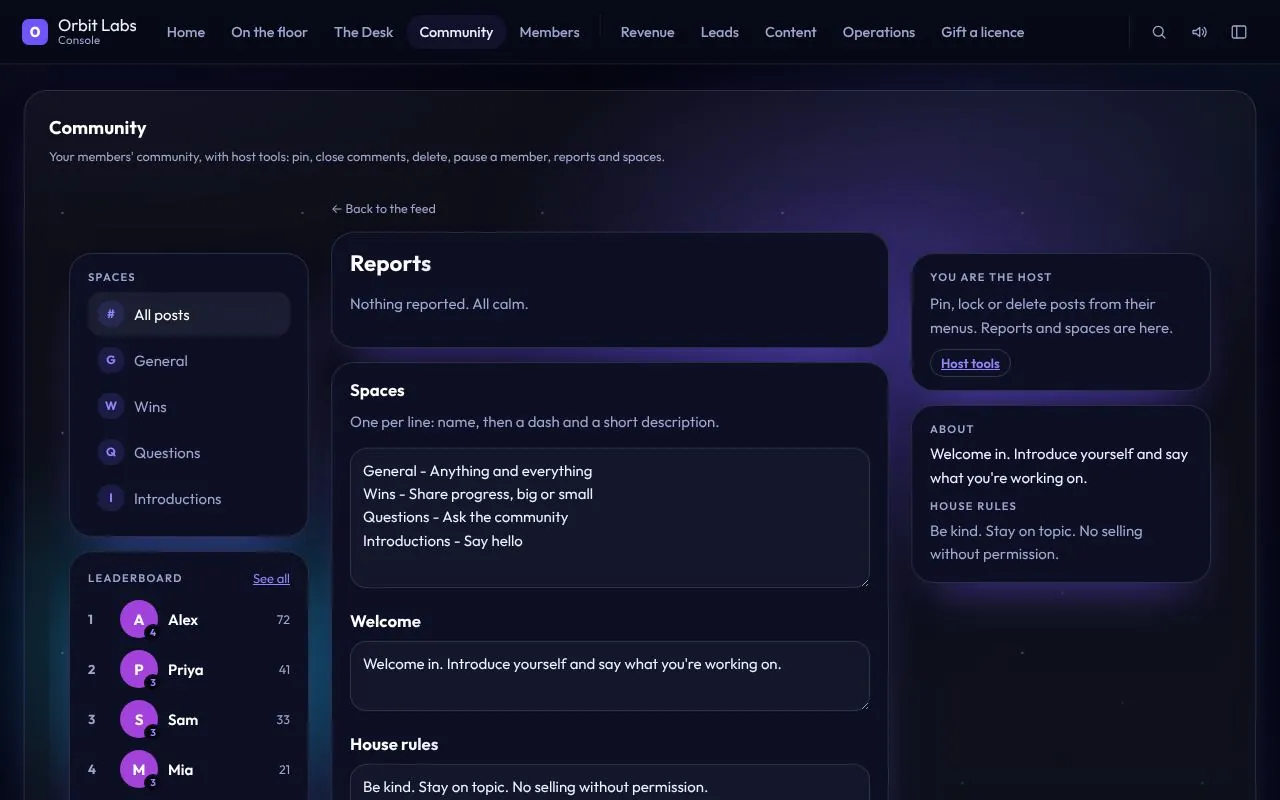Click into the House rules field

pyautogui.click(x=610, y=783)
